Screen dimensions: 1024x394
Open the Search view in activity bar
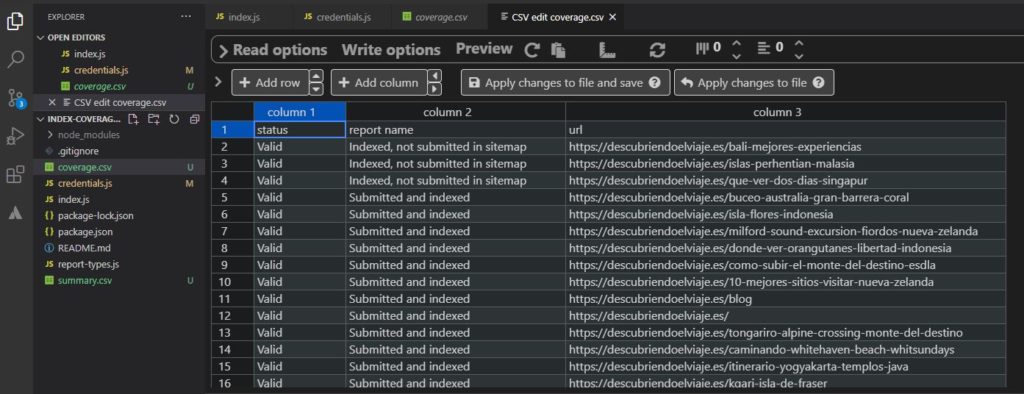[16, 59]
